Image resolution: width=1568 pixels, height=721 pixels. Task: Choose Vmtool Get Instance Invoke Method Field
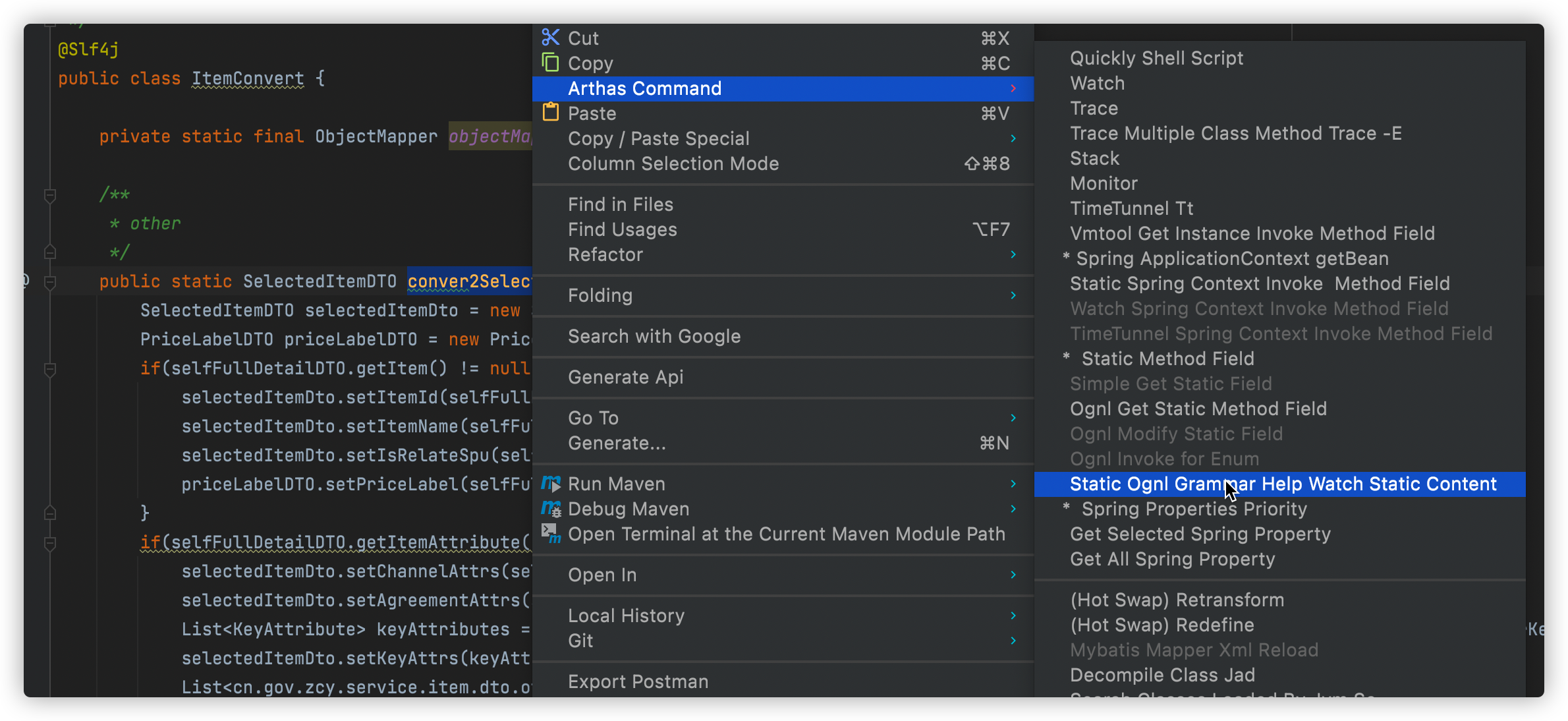pyautogui.click(x=1280, y=233)
